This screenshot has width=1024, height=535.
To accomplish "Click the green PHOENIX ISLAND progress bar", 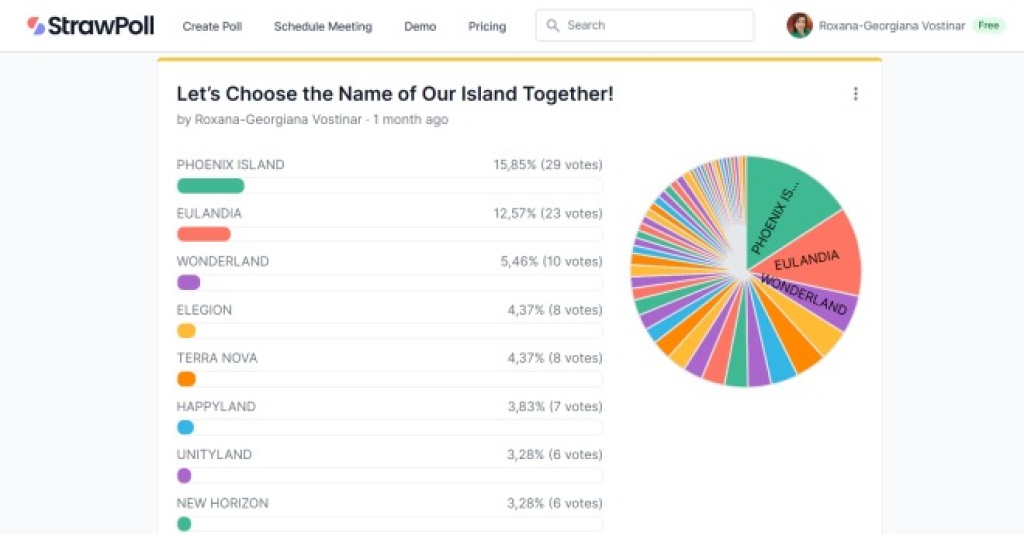I will 210,186.
